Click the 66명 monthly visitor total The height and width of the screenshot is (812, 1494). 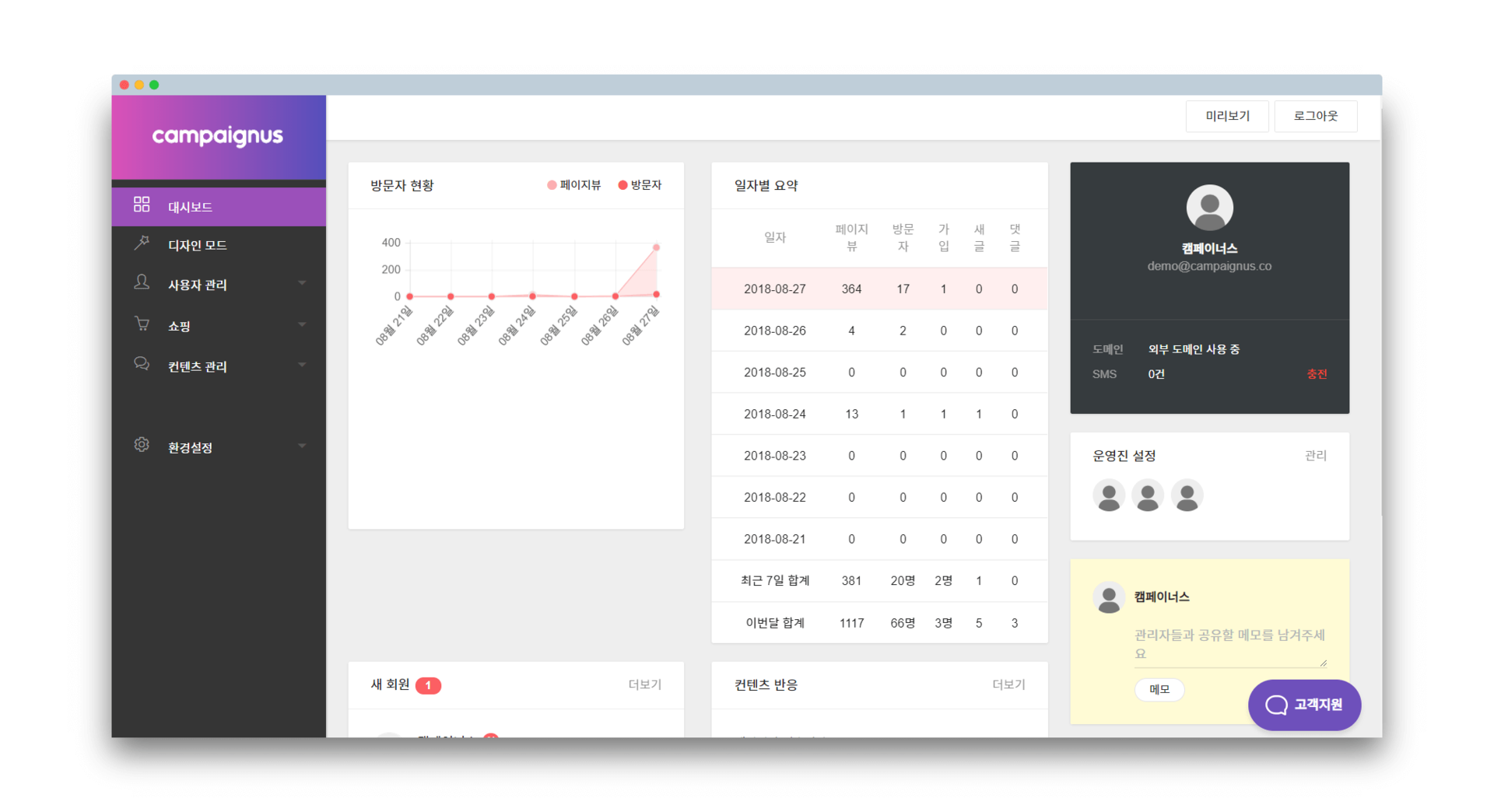[903, 623]
